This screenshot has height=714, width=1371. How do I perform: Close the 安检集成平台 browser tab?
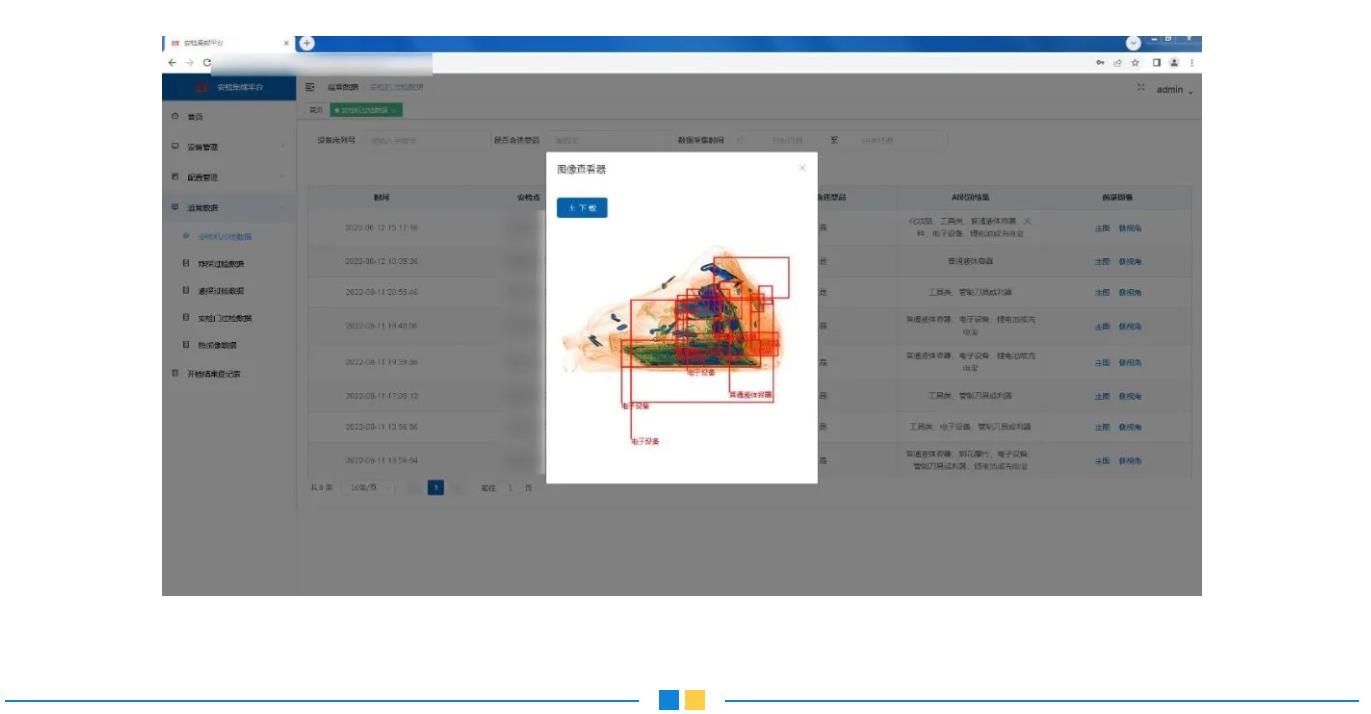pyautogui.click(x=285, y=44)
